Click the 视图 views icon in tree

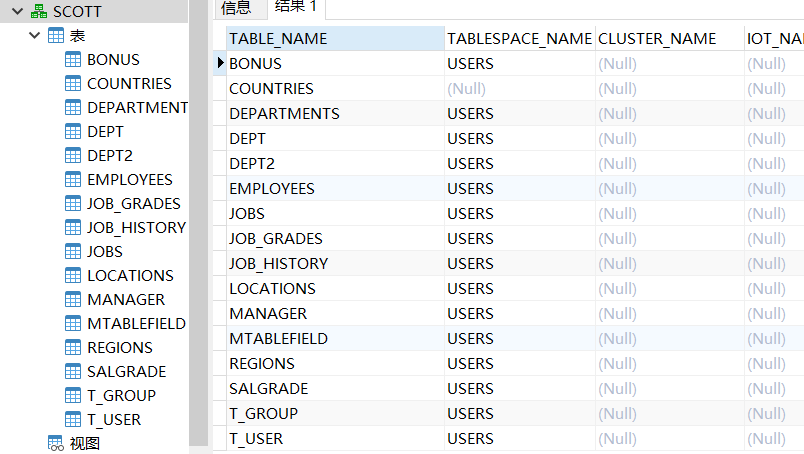coord(56,443)
